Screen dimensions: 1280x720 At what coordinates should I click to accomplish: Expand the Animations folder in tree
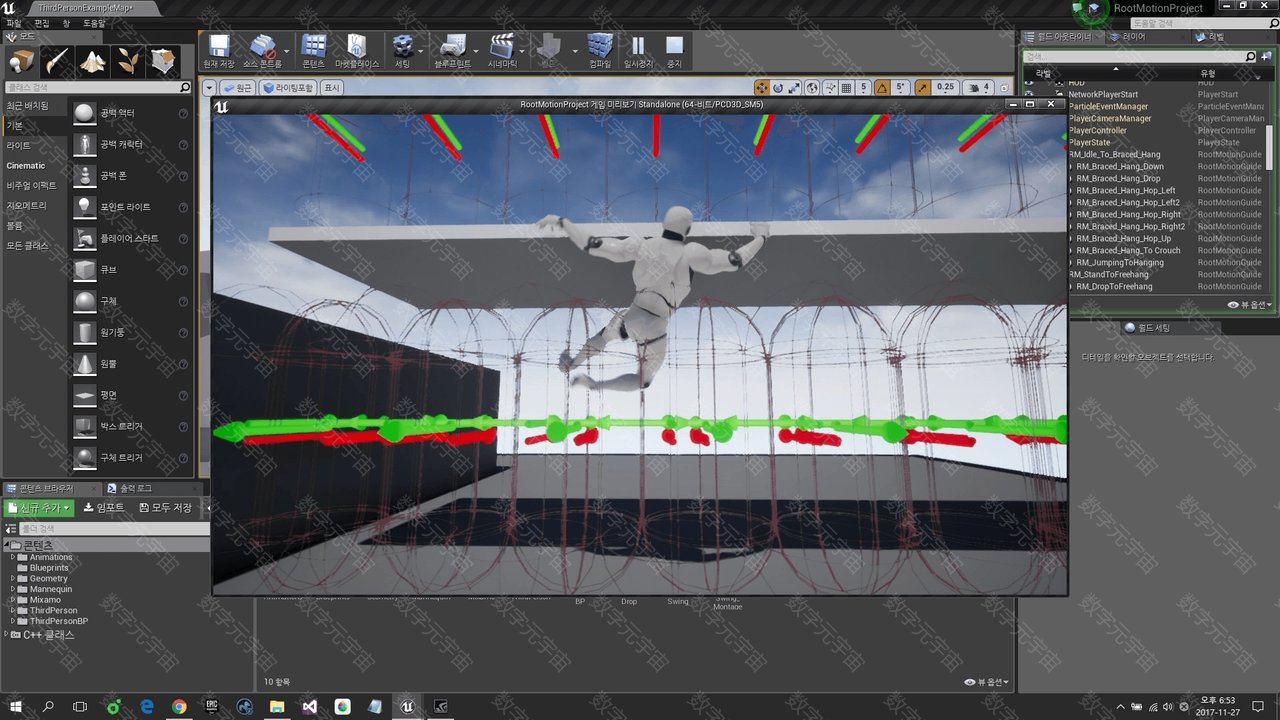pos(13,557)
